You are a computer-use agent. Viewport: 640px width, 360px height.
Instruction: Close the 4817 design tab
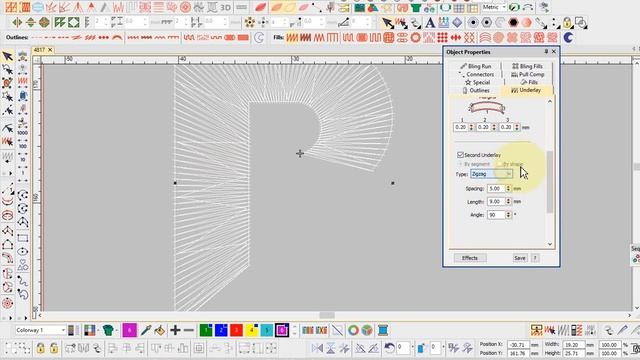(50, 50)
